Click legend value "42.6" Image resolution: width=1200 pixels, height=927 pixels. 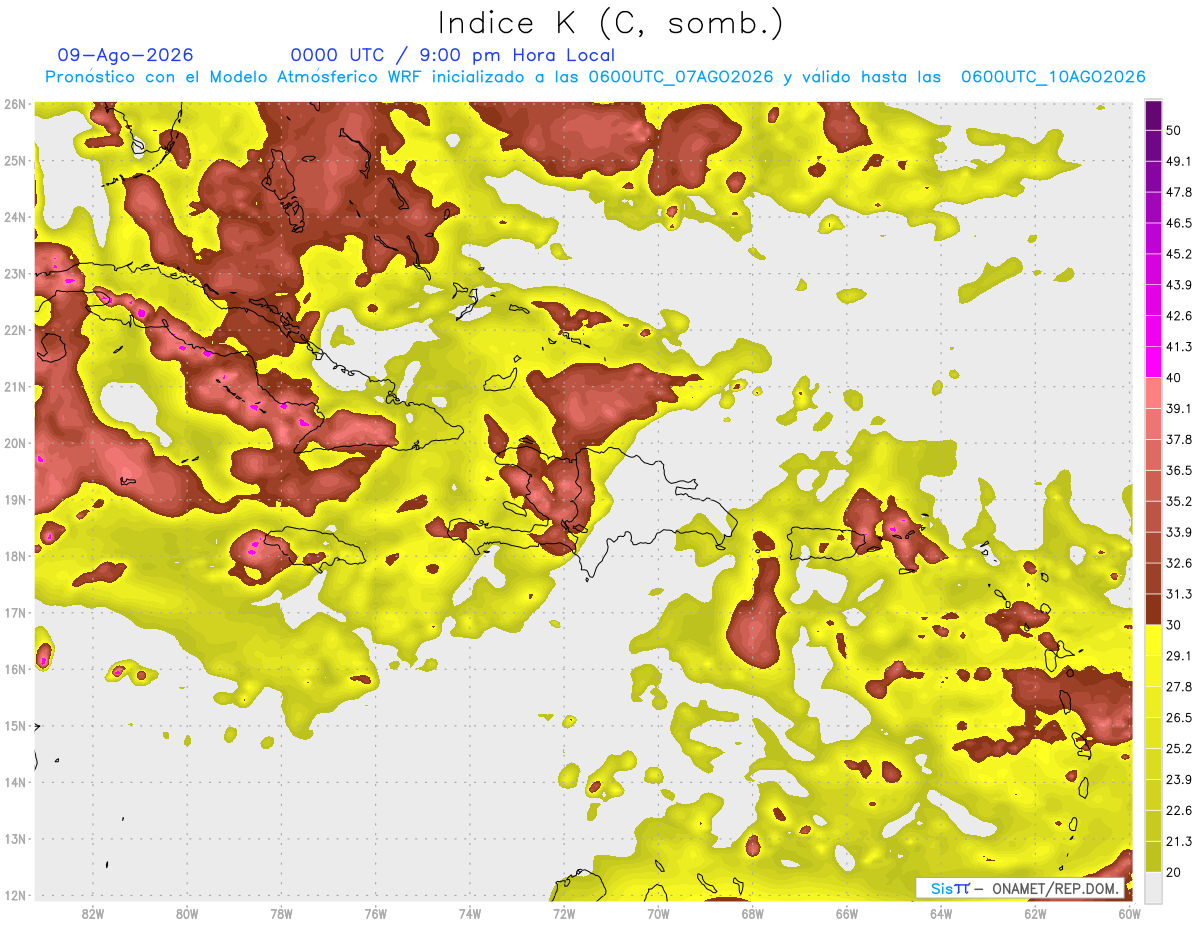tap(1179, 316)
